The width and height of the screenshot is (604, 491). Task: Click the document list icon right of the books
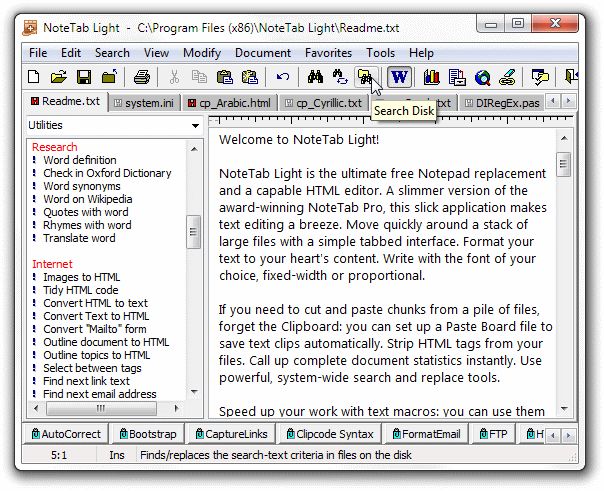pyautogui.click(x=457, y=77)
